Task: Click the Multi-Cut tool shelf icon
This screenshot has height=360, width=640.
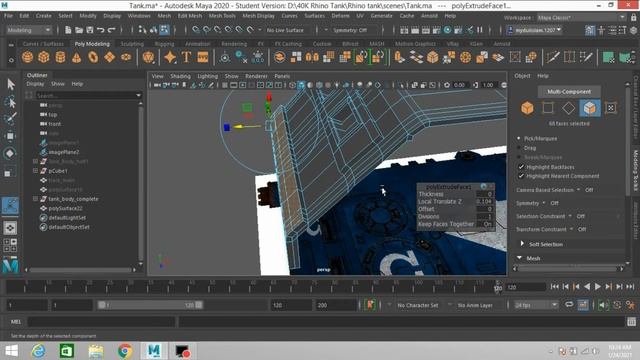Action: coord(553,57)
